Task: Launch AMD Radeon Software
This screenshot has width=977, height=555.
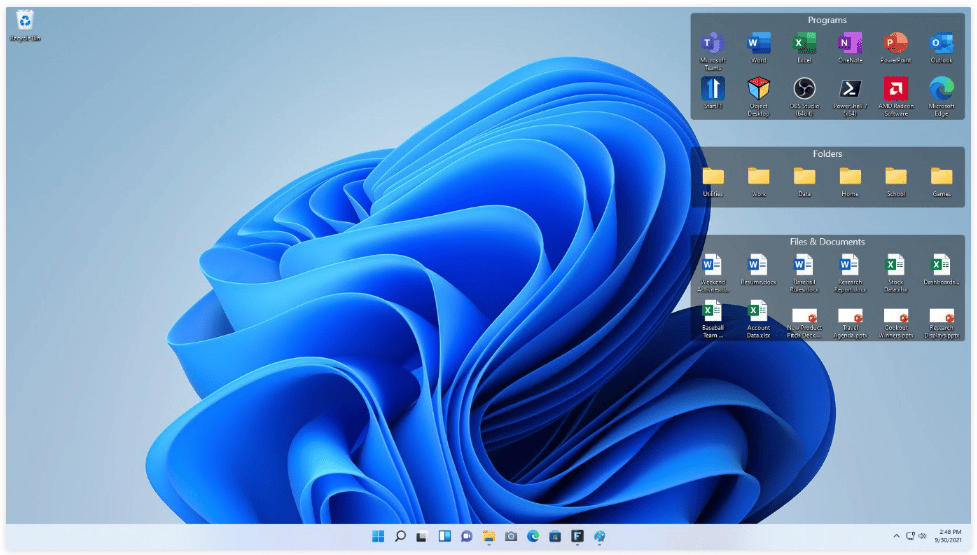Action: point(895,96)
